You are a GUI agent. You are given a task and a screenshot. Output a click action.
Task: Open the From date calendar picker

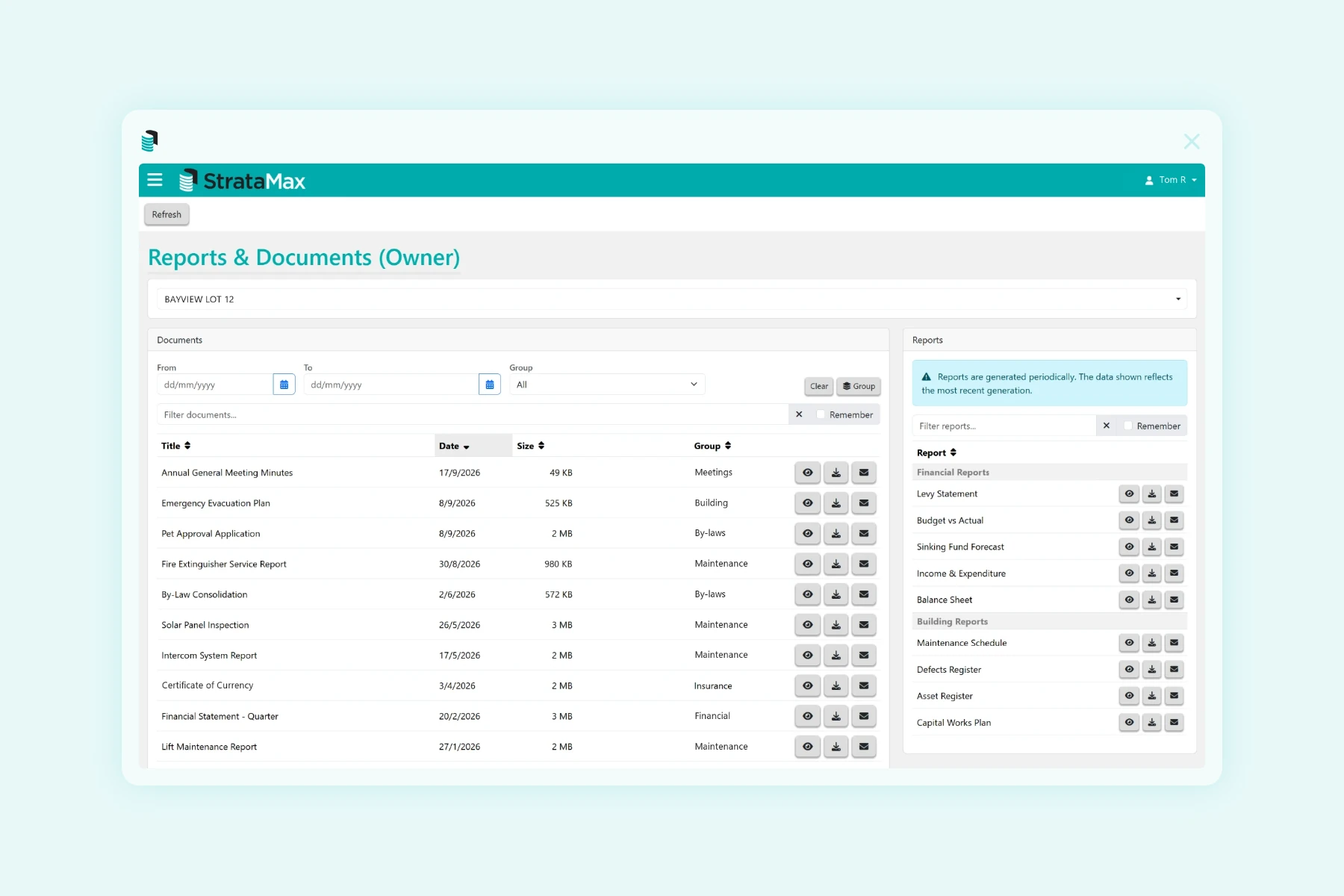(x=284, y=385)
